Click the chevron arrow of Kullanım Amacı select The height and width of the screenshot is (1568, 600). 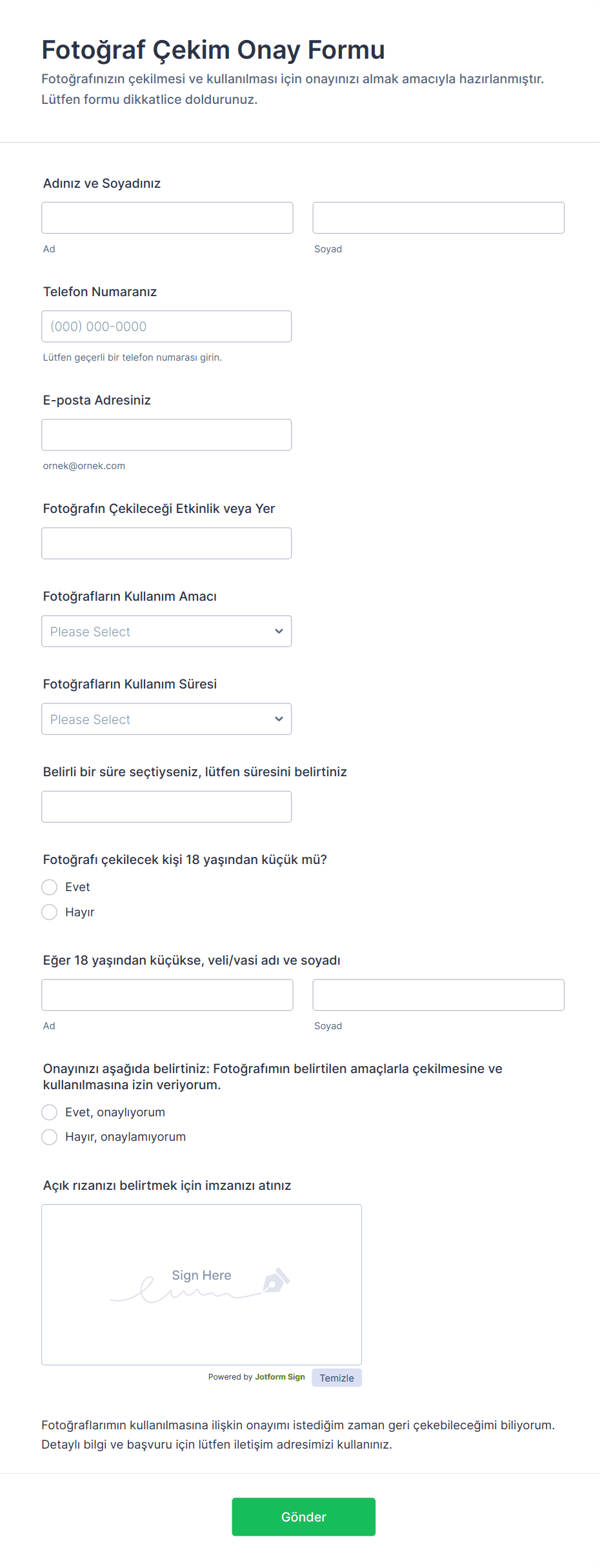point(279,631)
